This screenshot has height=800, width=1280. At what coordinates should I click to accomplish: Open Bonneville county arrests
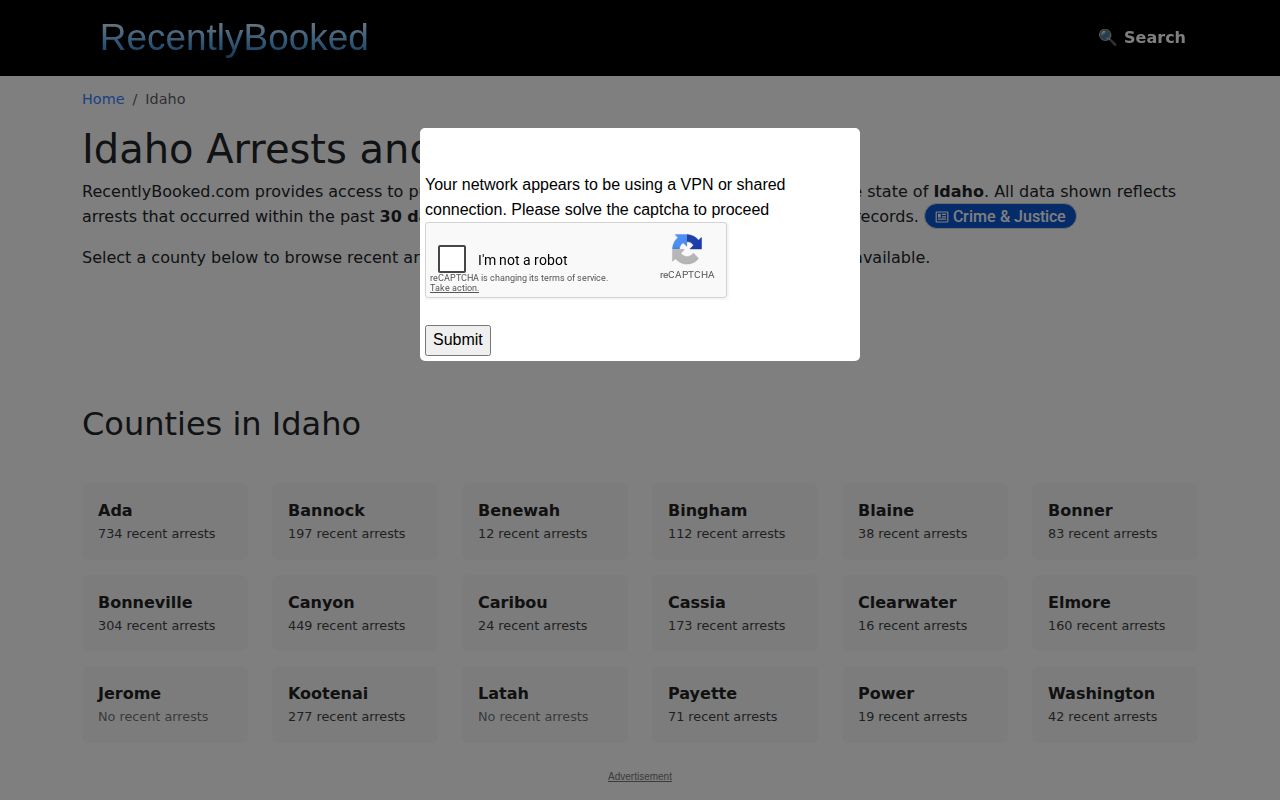click(x=165, y=613)
